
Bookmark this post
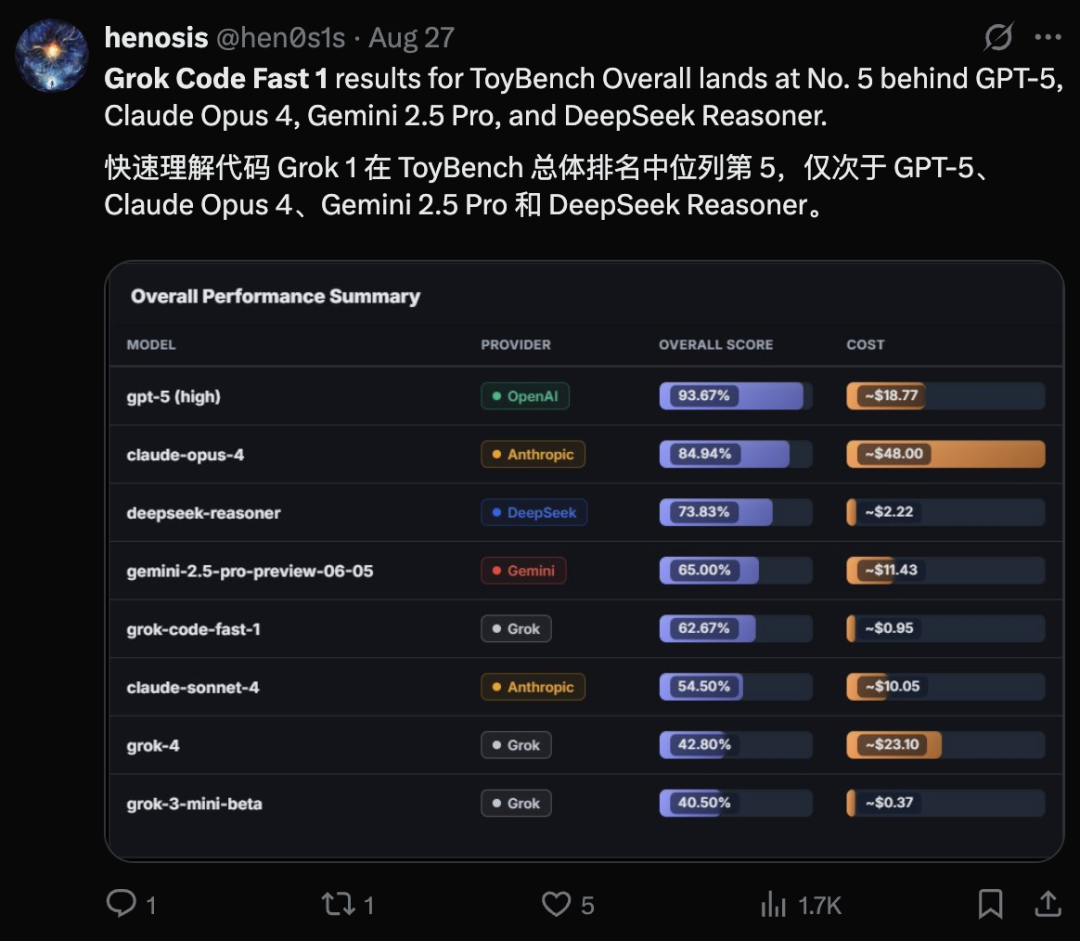989,904
